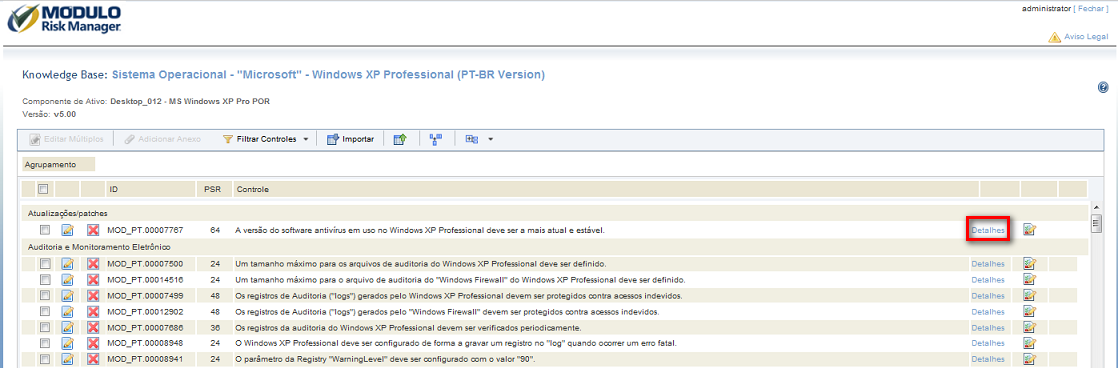Image resolution: width=1118 pixels, height=368 pixels.
Task: Click the Importar toolbar button
Action: click(x=350, y=139)
